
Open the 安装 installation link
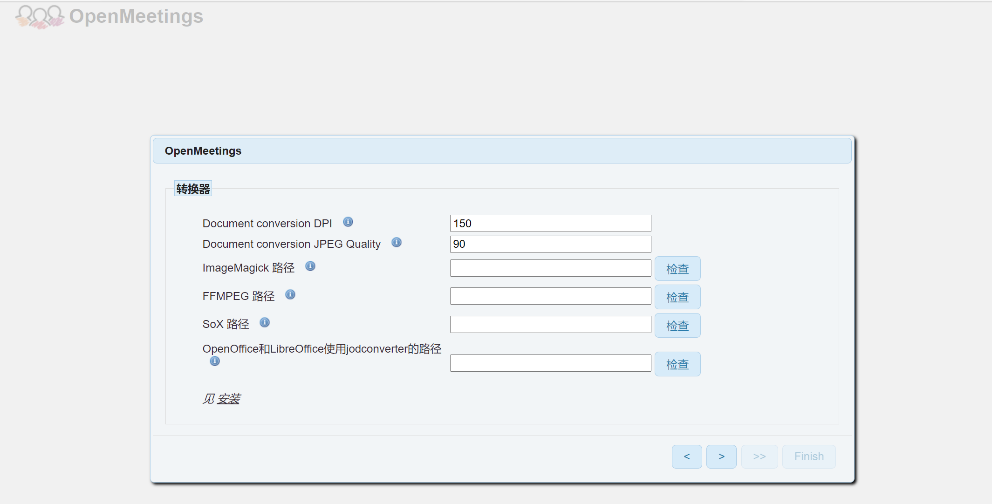tap(228, 399)
